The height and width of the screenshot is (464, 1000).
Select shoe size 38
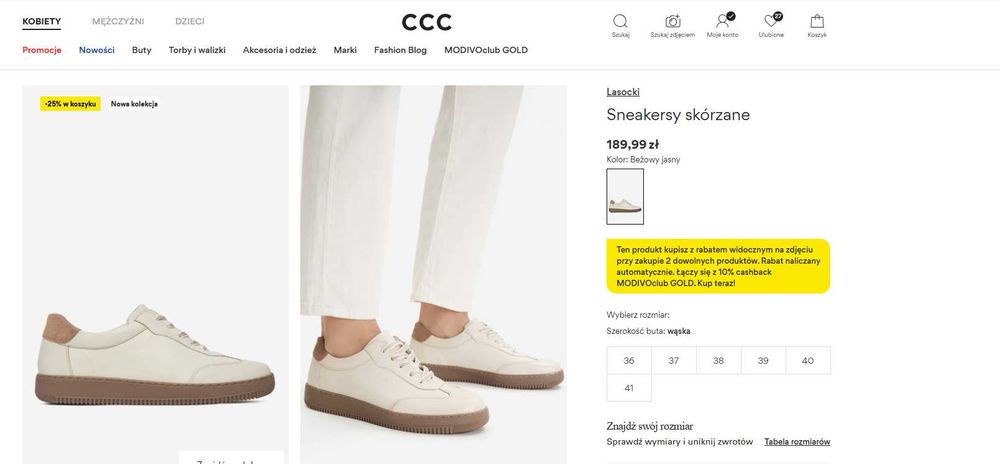(718, 360)
